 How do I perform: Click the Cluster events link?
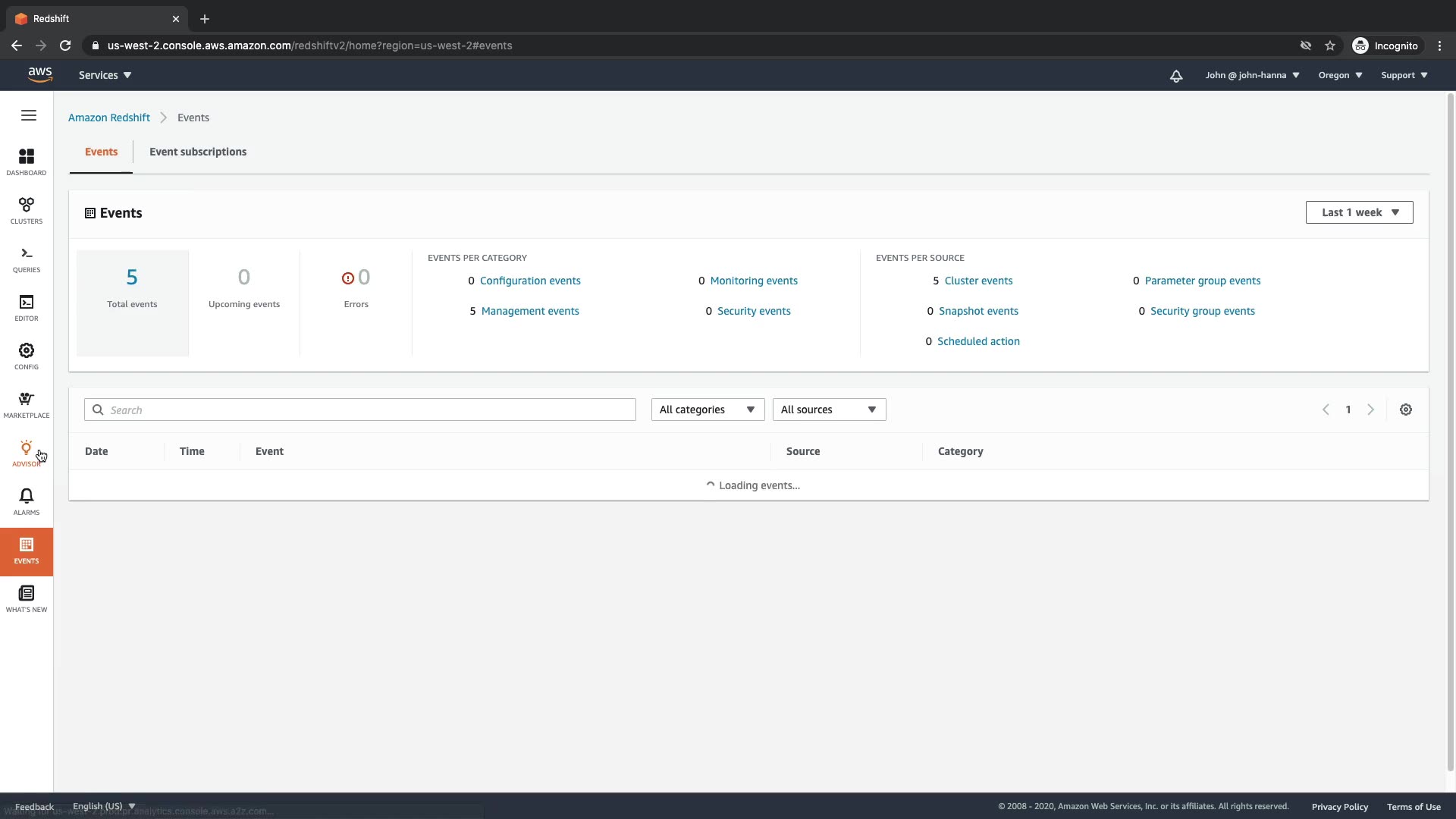[978, 281]
